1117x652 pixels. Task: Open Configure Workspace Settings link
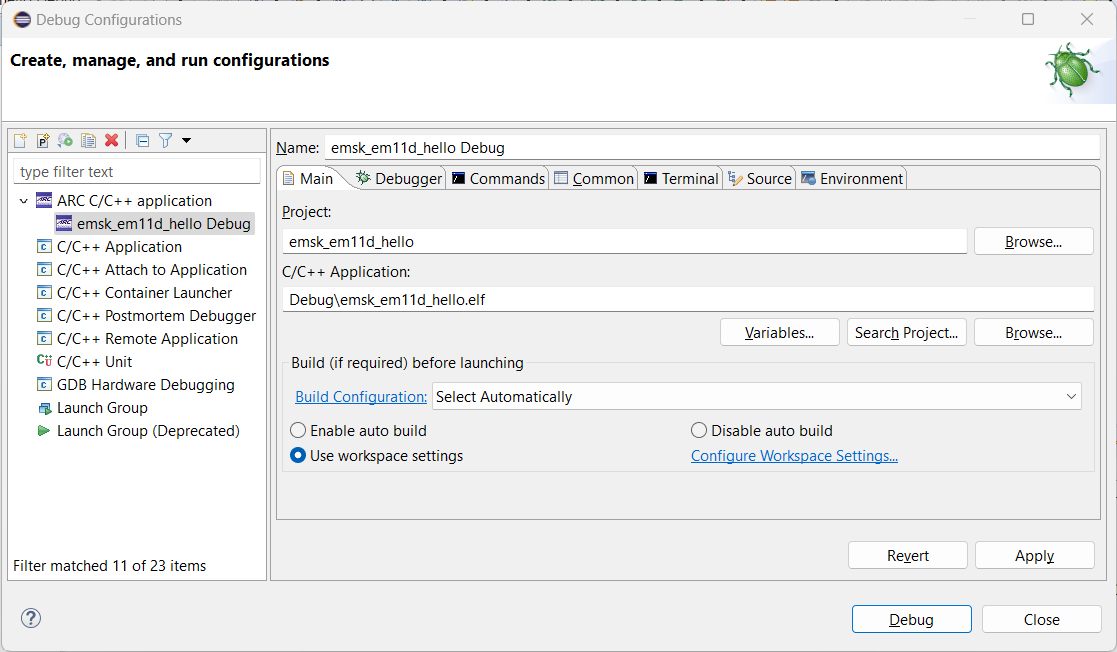pyautogui.click(x=794, y=456)
